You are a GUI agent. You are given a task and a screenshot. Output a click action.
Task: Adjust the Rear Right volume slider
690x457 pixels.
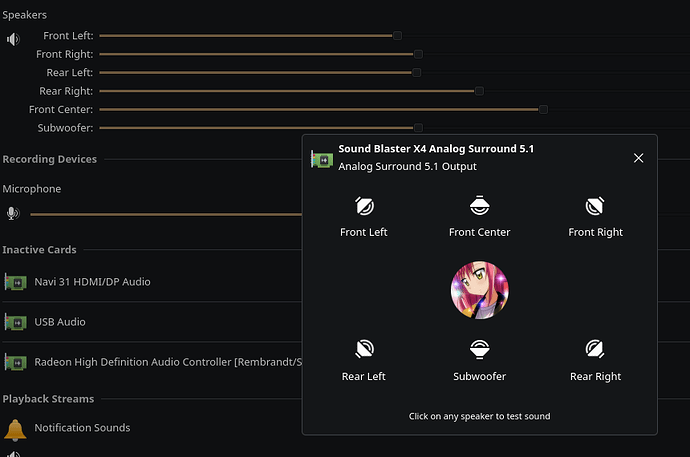[x=479, y=91]
